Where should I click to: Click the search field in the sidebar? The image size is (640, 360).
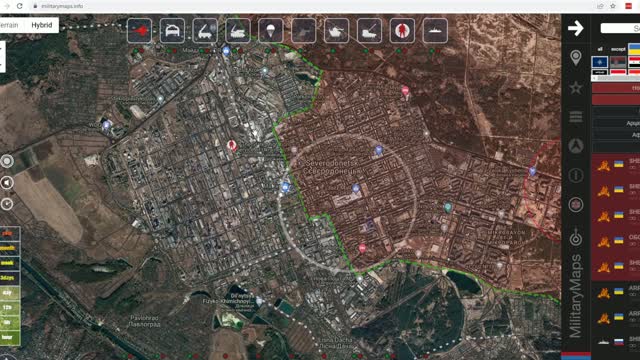pos(620,28)
